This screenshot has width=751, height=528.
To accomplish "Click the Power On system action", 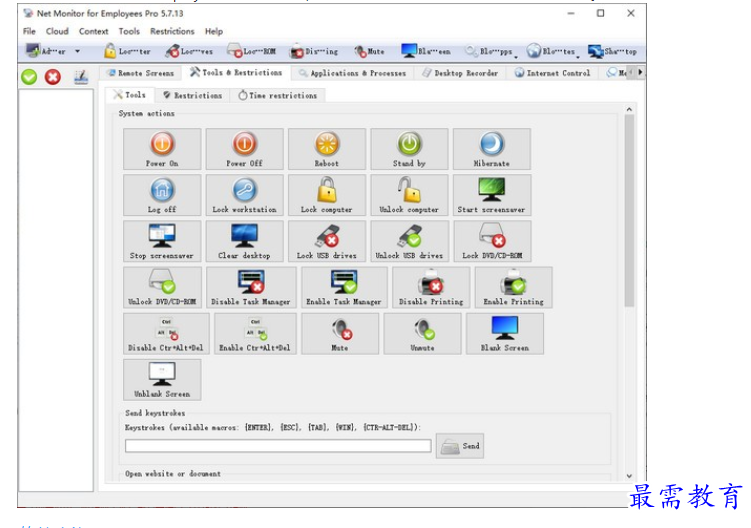I will click(162, 149).
